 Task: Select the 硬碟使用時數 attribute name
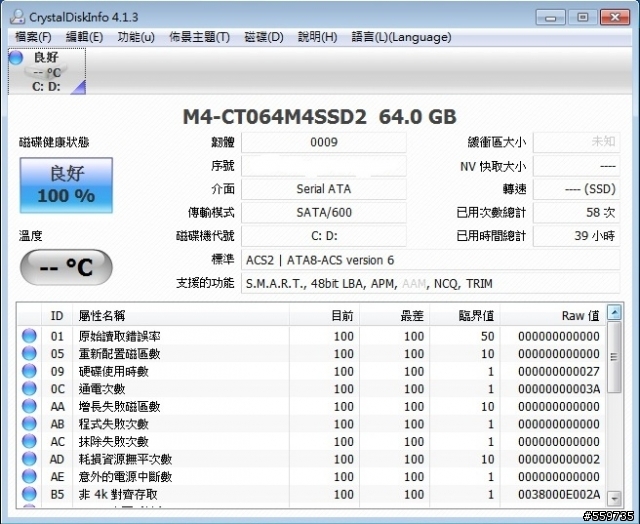[x=114, y=371]
